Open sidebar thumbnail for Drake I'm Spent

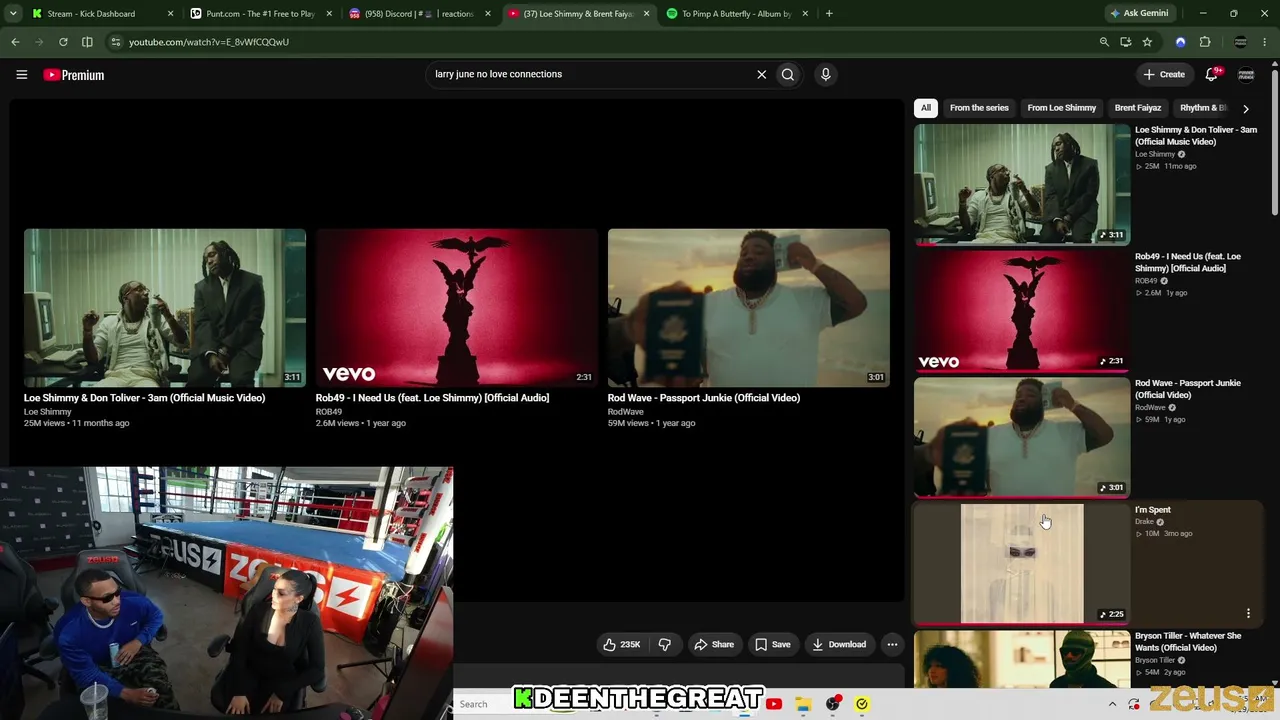point(1022,564)
